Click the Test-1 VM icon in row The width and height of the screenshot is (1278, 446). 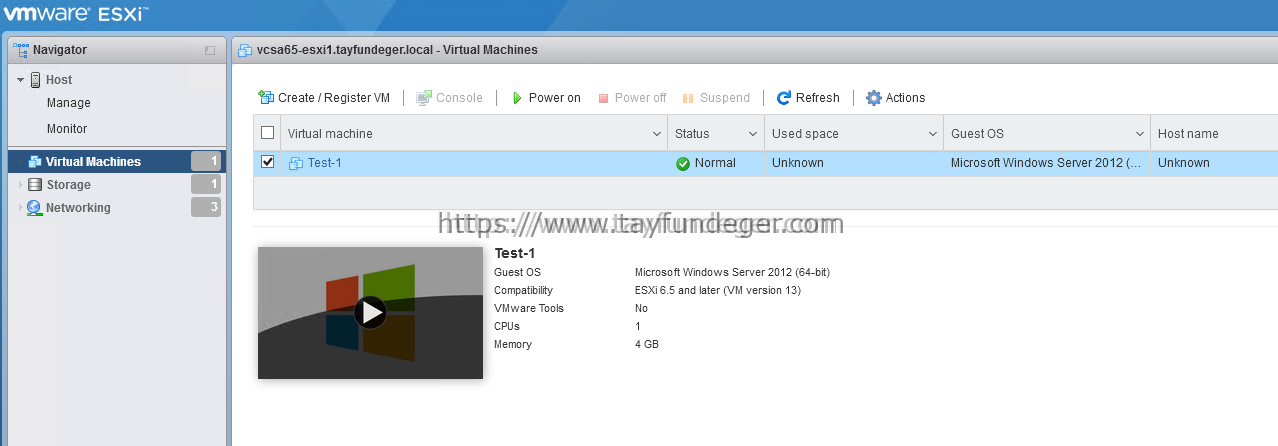tap(296, 163)
